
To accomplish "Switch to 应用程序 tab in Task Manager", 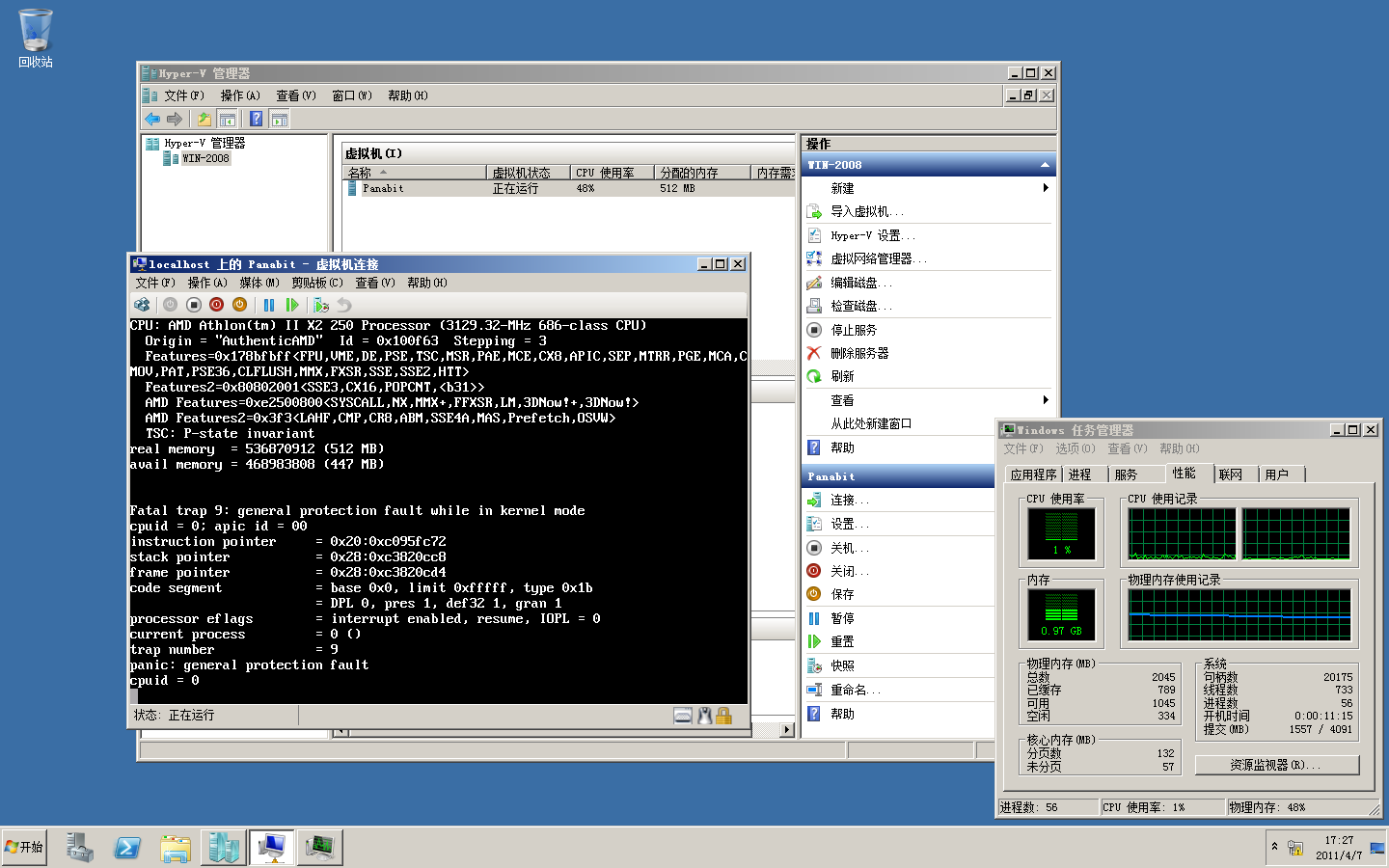I will (x=1034, y=475).
